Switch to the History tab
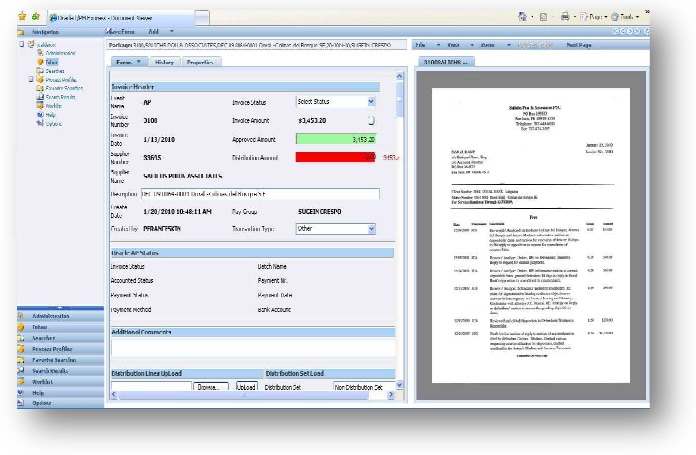This screenshot has height=455, width=696. tap(164, 62)
